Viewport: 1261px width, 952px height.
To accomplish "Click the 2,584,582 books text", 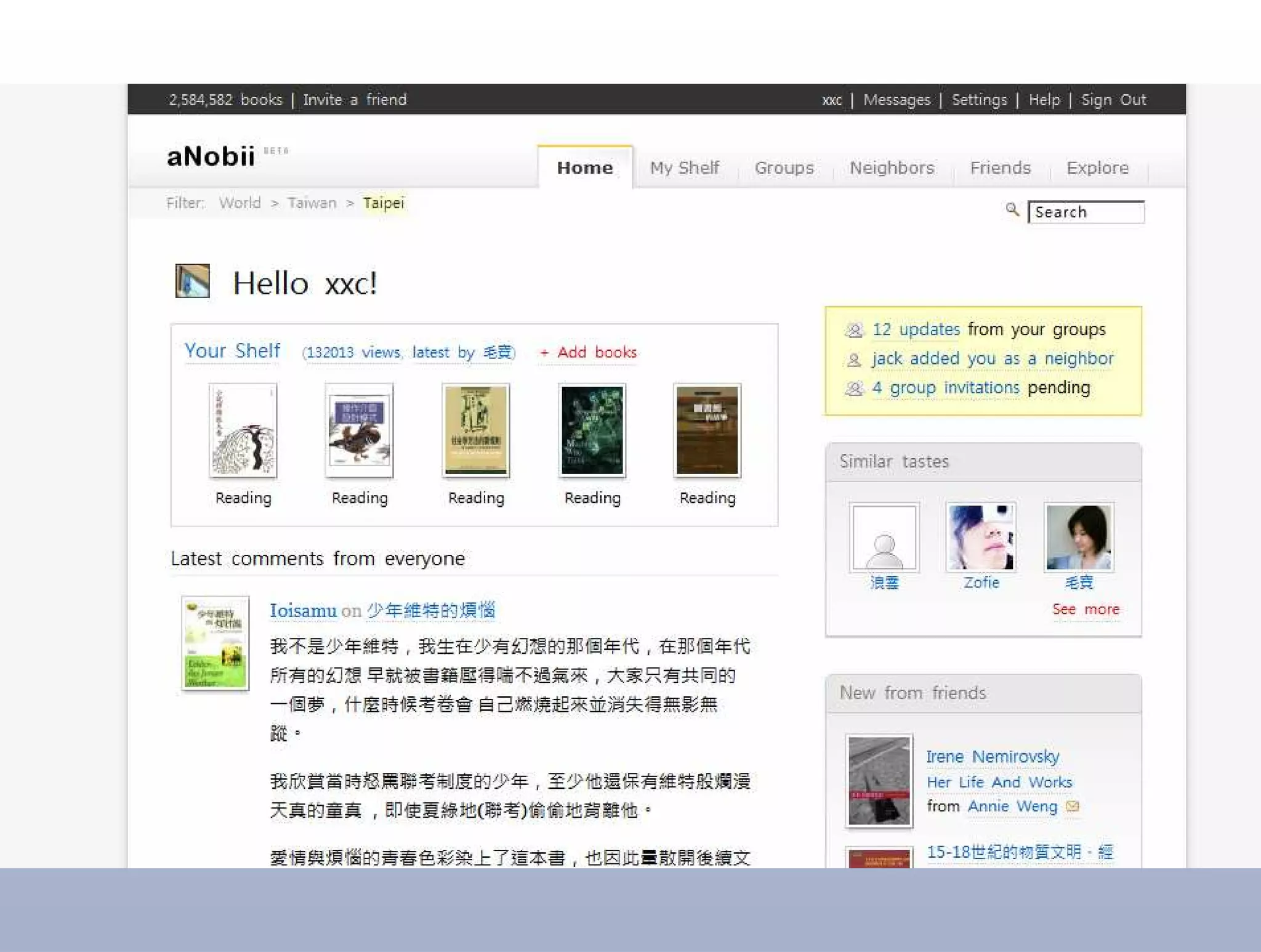I will 225,100.
